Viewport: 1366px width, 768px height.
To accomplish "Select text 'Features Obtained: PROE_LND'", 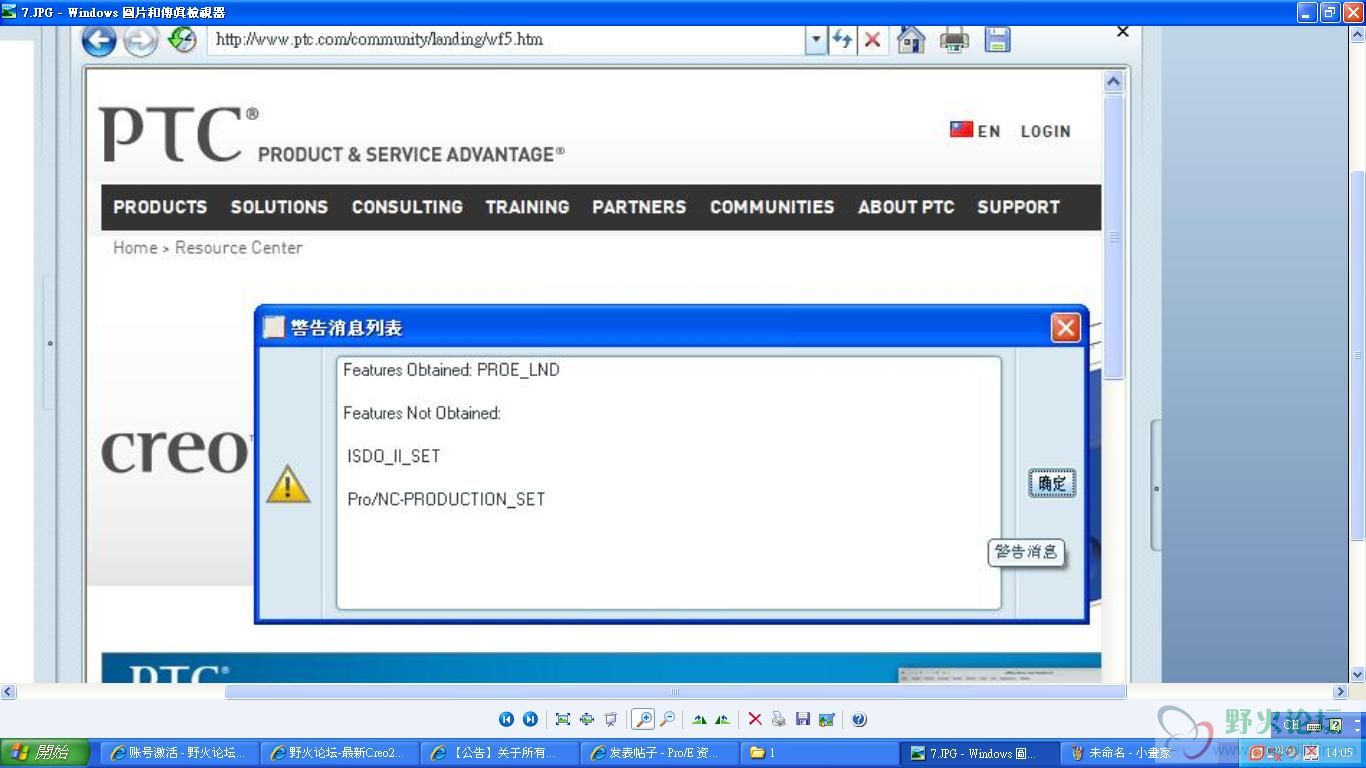I will coord(451,370).
